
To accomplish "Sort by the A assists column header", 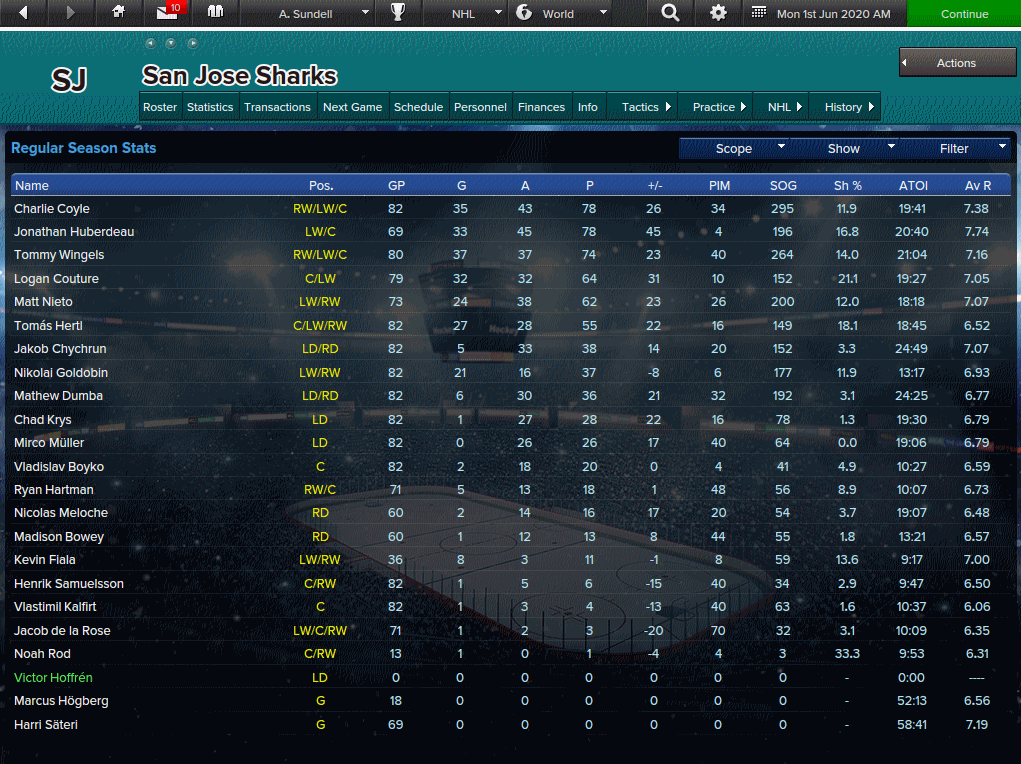I will point(525,186).
